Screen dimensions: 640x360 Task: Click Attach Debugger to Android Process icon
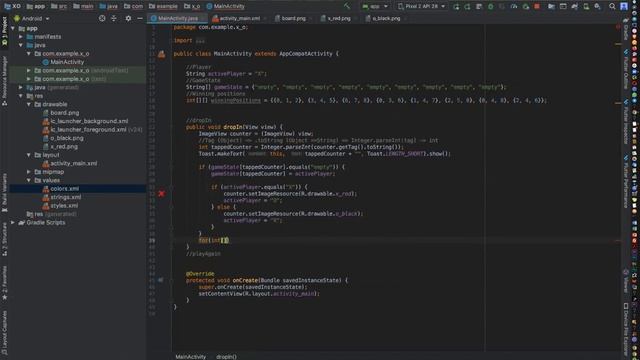point(526,6)
